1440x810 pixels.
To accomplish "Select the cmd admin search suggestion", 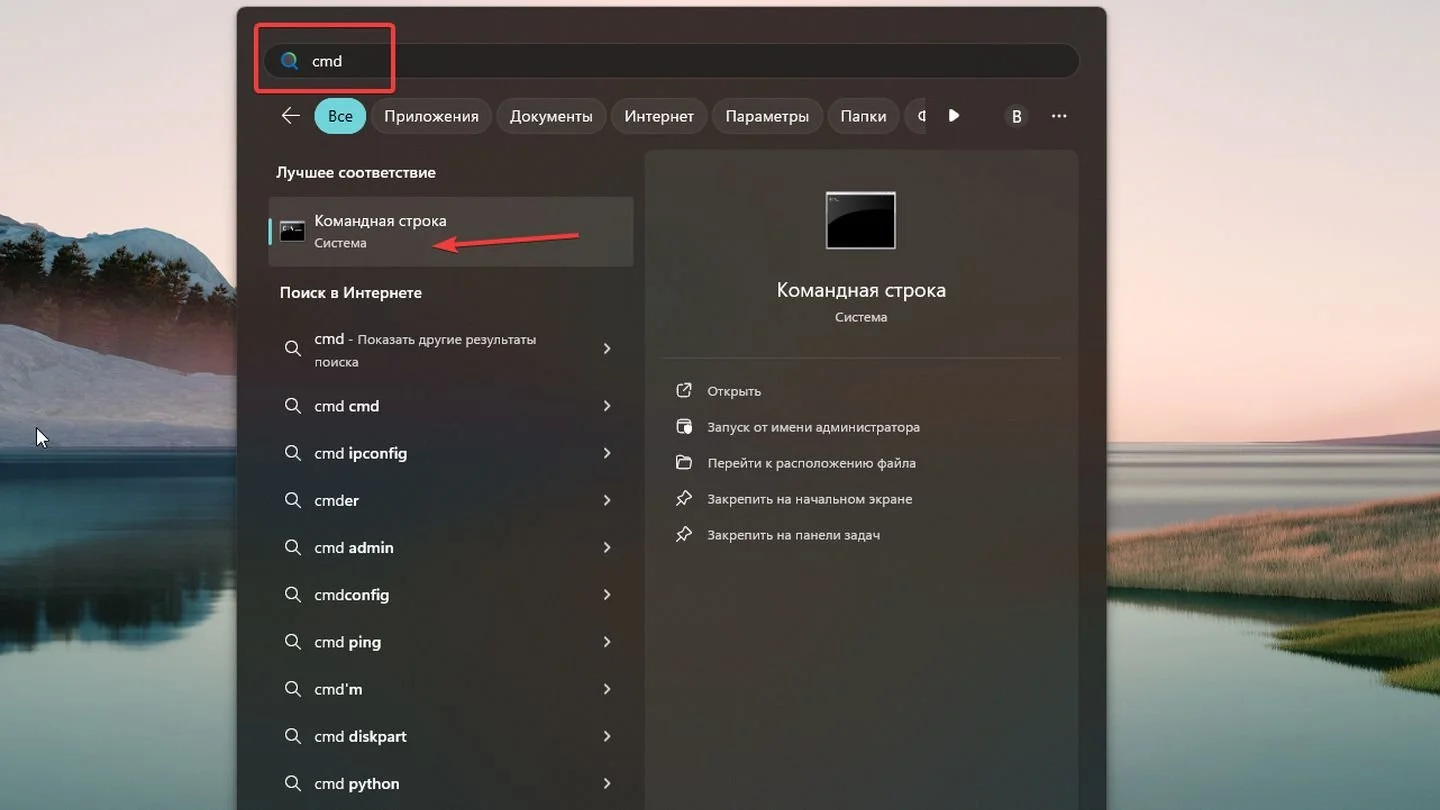I will click(451, 548).
